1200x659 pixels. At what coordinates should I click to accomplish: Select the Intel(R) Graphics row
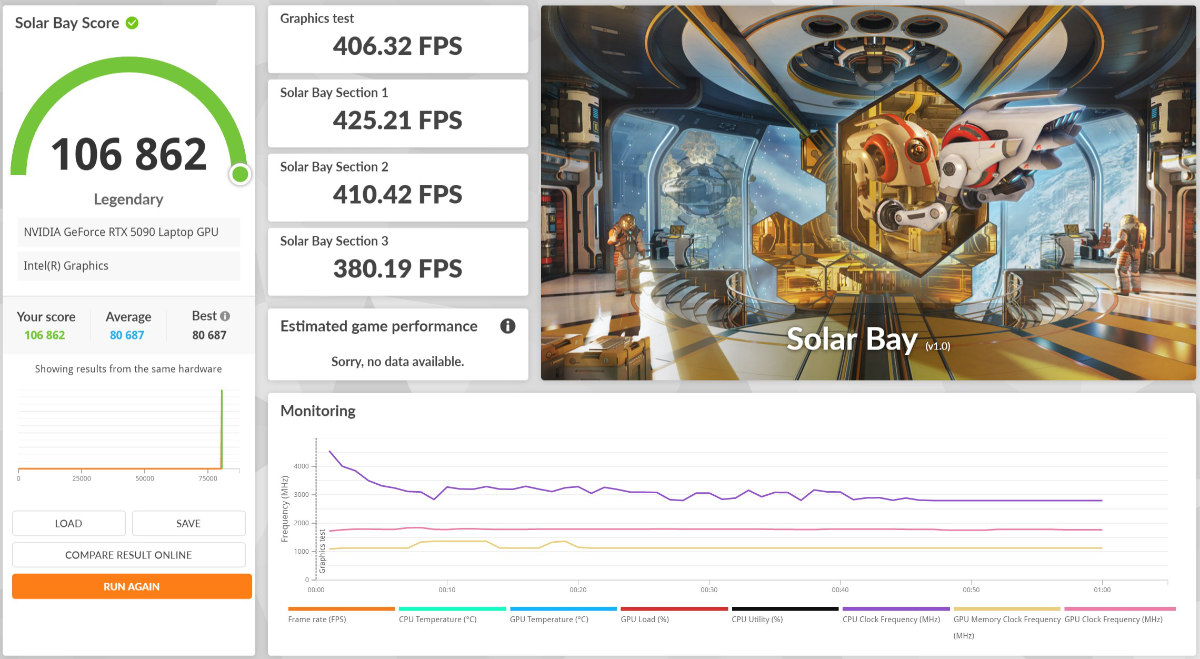coord(128,266)
